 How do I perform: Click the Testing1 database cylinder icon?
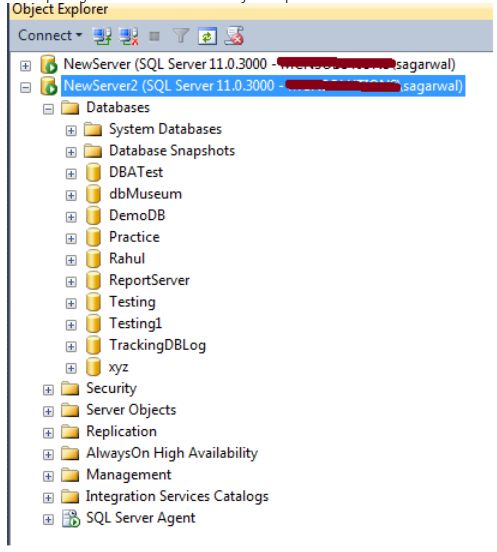tap(93, 324)
